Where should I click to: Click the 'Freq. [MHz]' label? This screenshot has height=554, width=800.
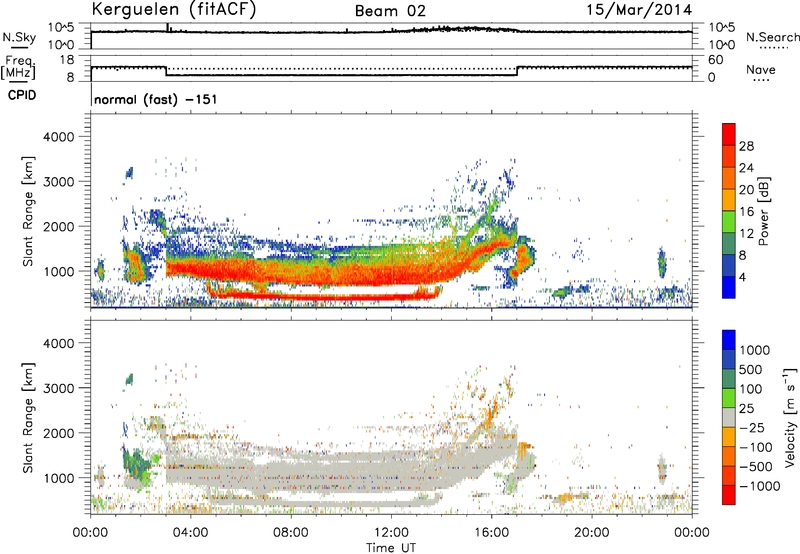[18, 67]
